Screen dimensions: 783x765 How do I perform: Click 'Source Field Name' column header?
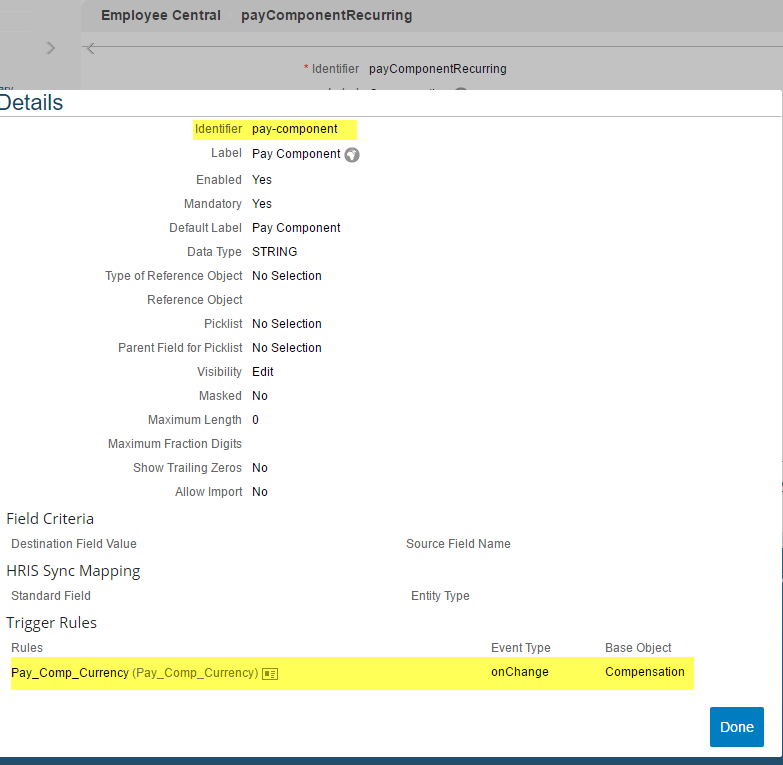point(458,544)
